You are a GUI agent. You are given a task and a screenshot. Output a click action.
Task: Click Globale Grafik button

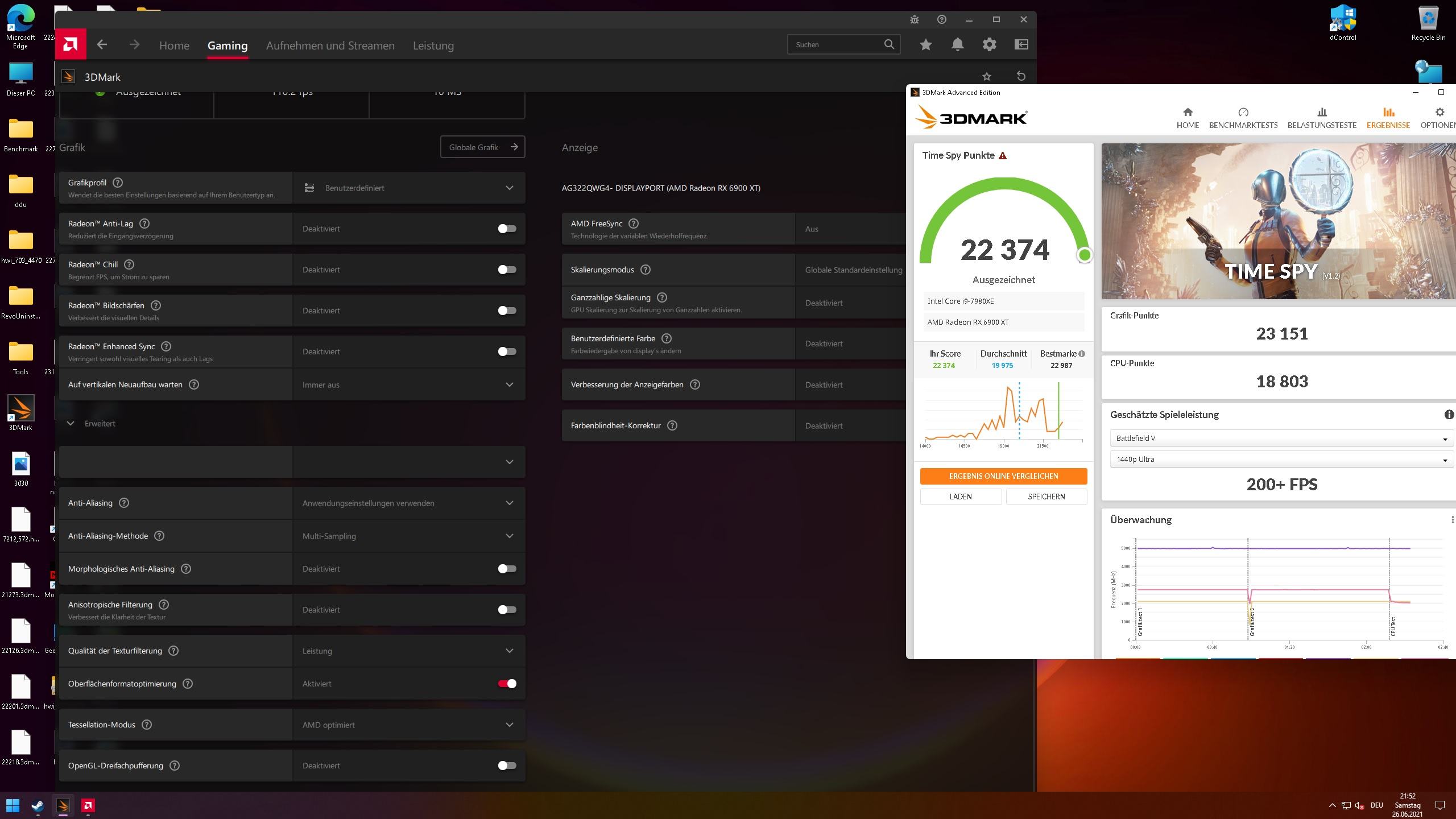482,147
